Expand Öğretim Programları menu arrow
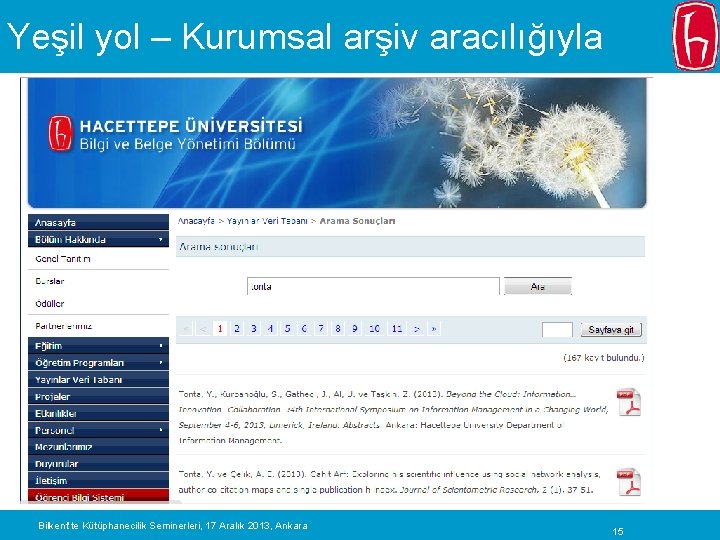Screen dimensions: 720x540 click(x=161, y=363)
